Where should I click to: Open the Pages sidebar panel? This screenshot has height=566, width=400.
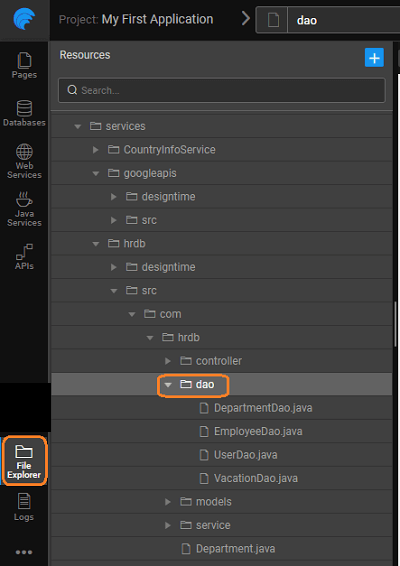pos(24,65)
